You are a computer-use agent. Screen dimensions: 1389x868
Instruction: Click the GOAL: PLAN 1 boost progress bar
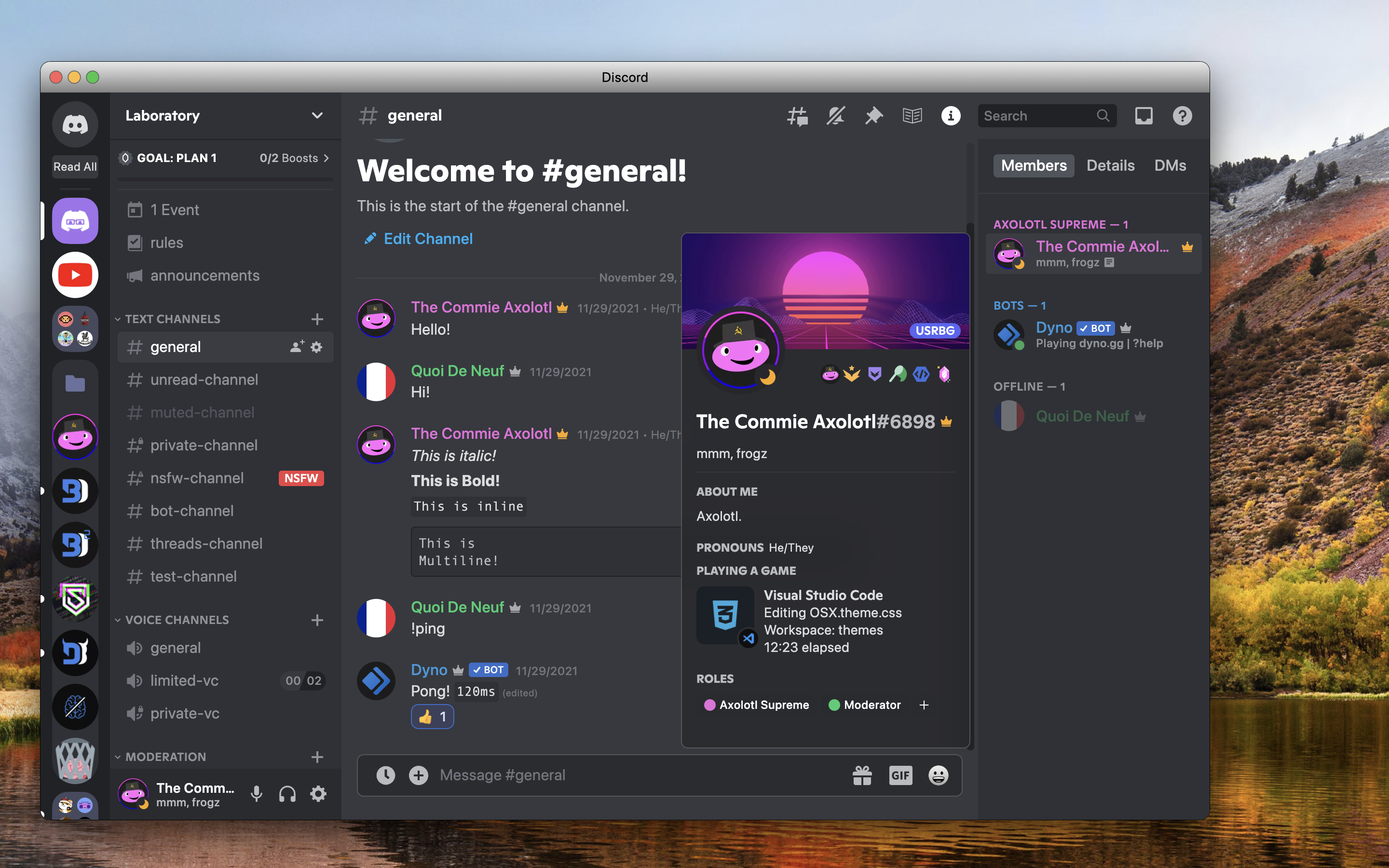224,158
